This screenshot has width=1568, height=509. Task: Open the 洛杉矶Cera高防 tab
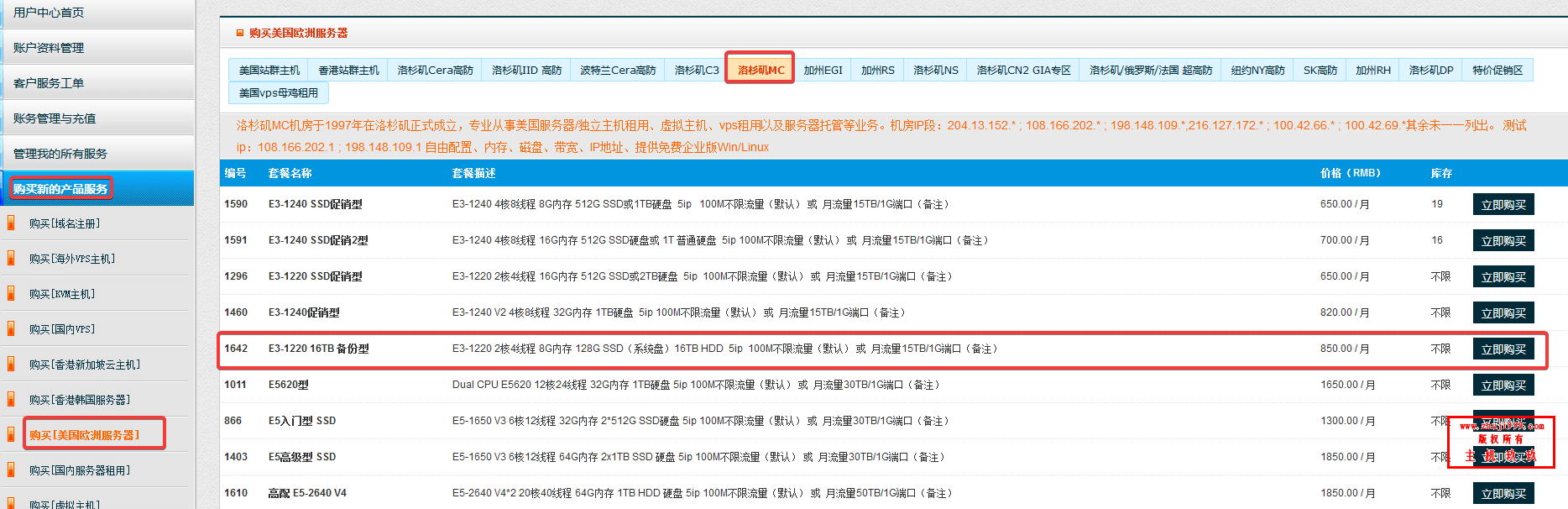coord(435,71)
